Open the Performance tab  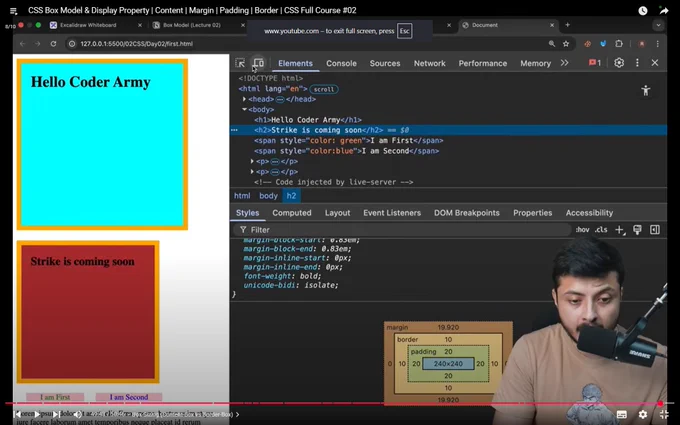(x=483, y=63)
